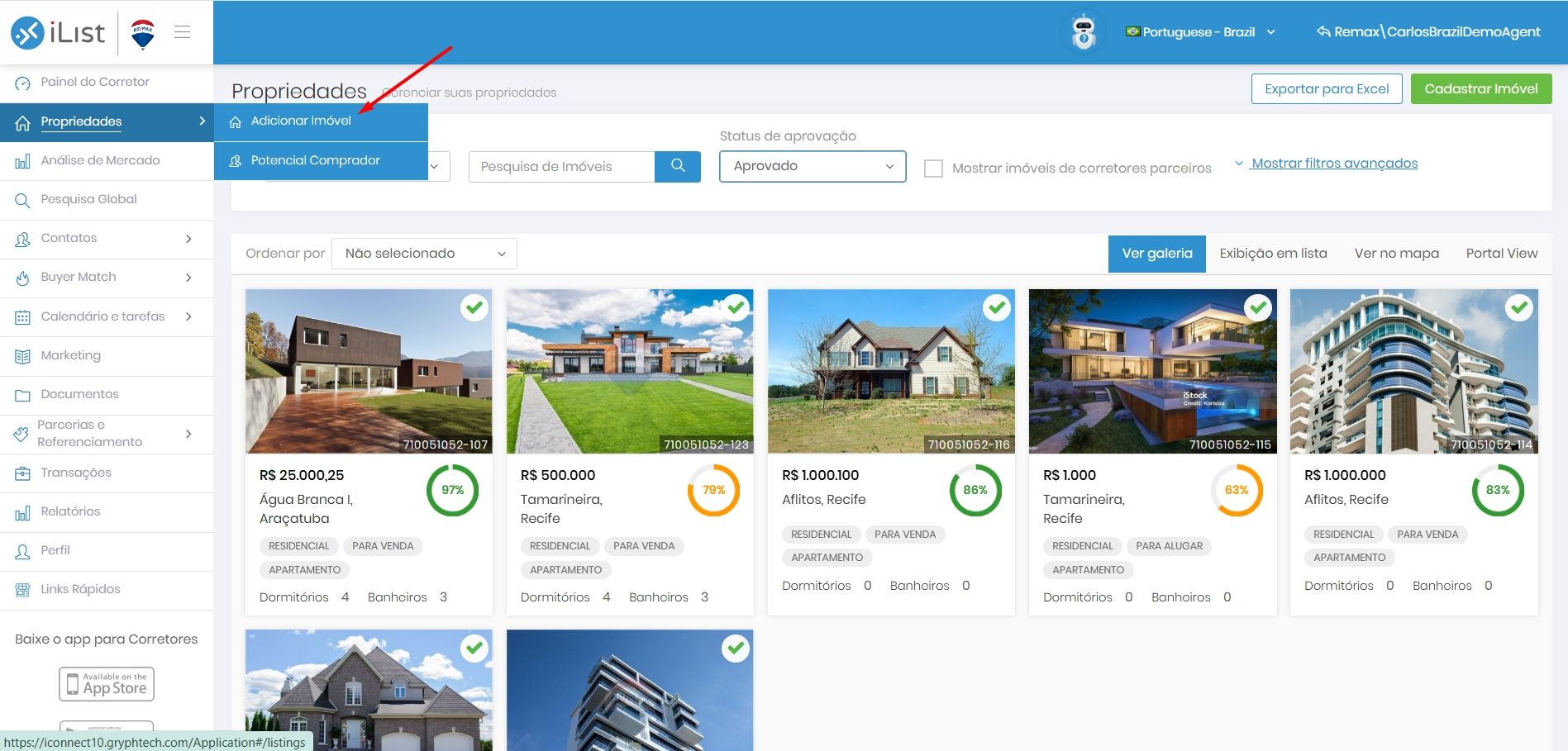This screenshot has height=751, width=1568.
Task: Click the Buyer Match flame icon
Action: [x=22, y=278]
